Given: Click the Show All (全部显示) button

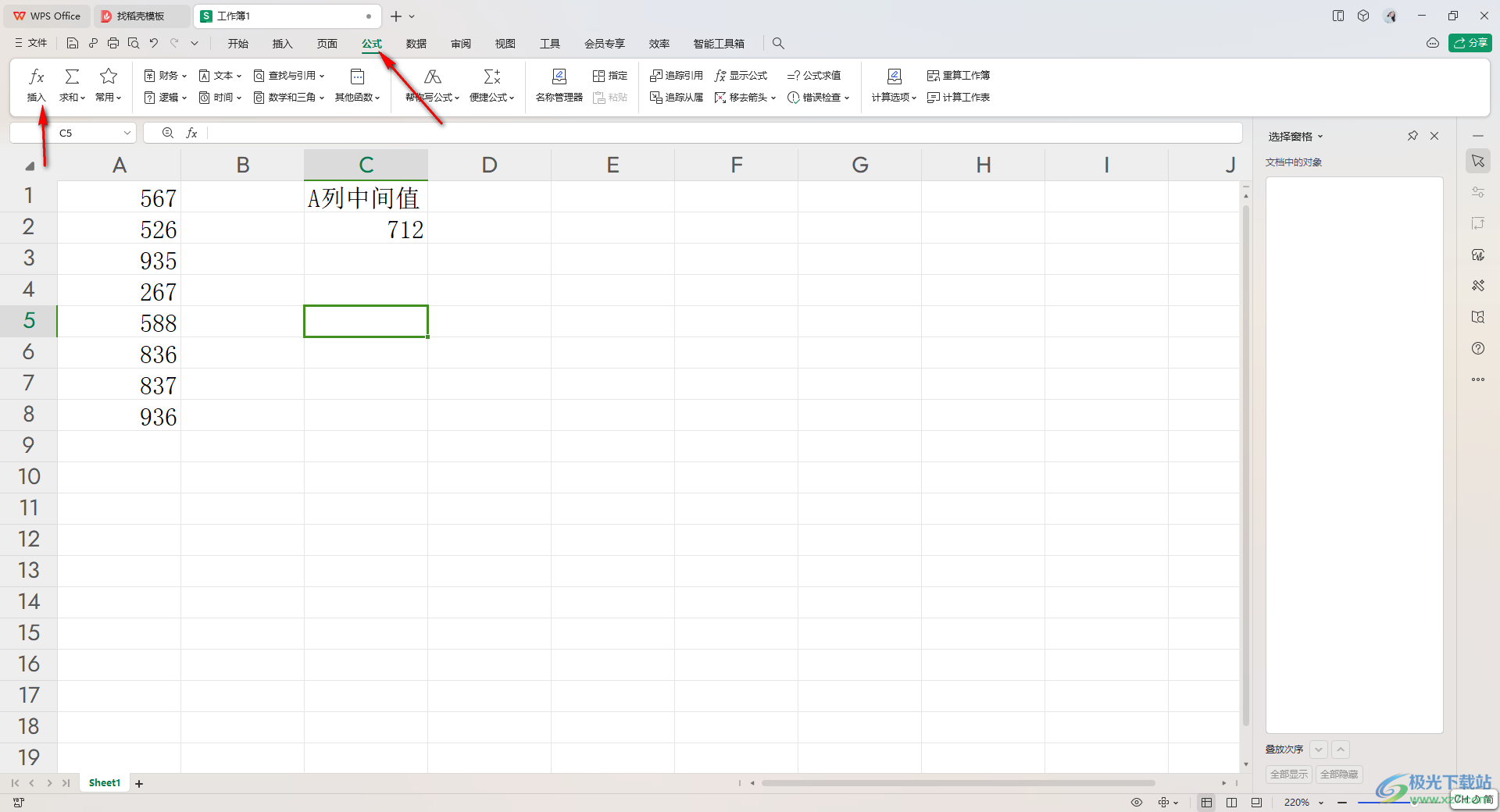Looking at the screenshot, I should 1289,775.
